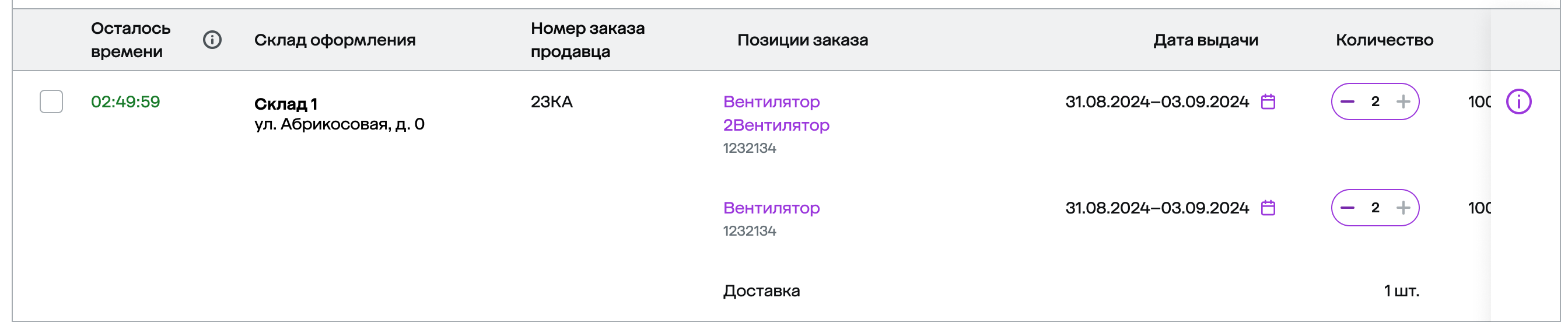Image resolution: width=1568 pixels, height=322 pixels.
Task: Click purple info icon at row end
Action: click(x=1518, y=101)
